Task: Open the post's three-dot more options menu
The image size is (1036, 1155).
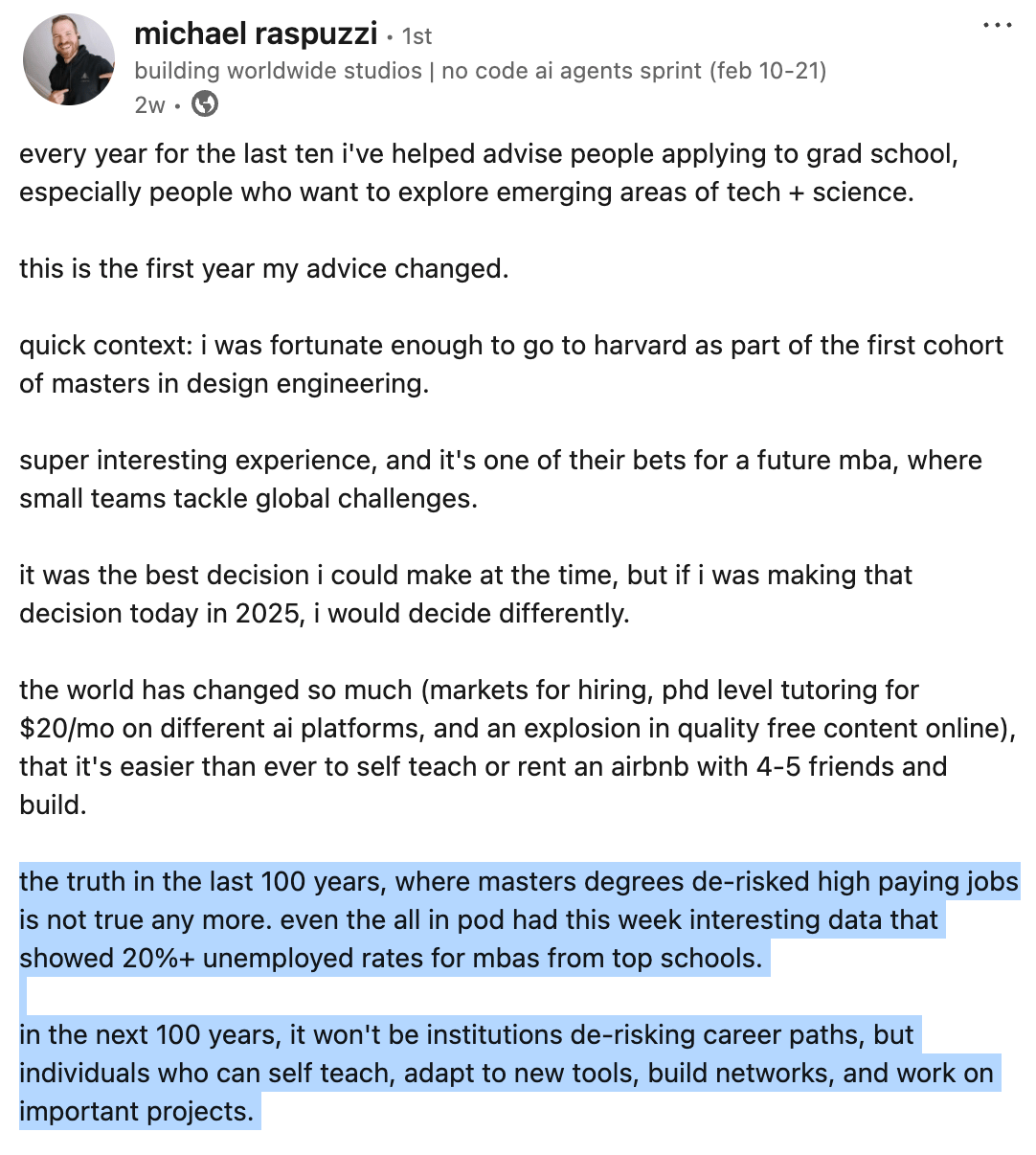Action: coord(997,26)
